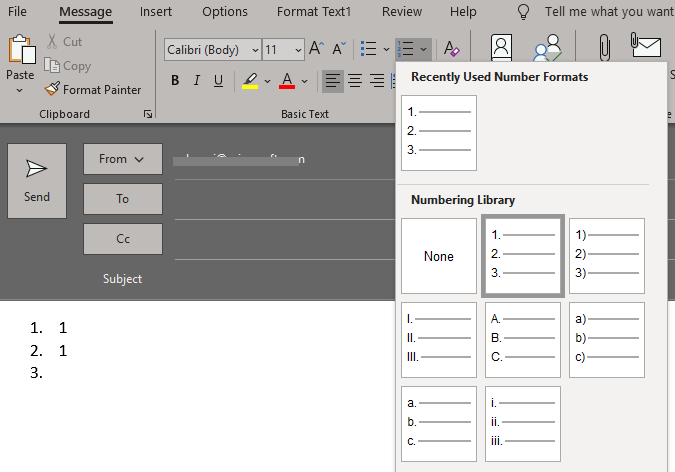Image resolution: width=675 pixels, height=472 pixels.
Task: Switch to the Options tab
Action: coord(225,12)
